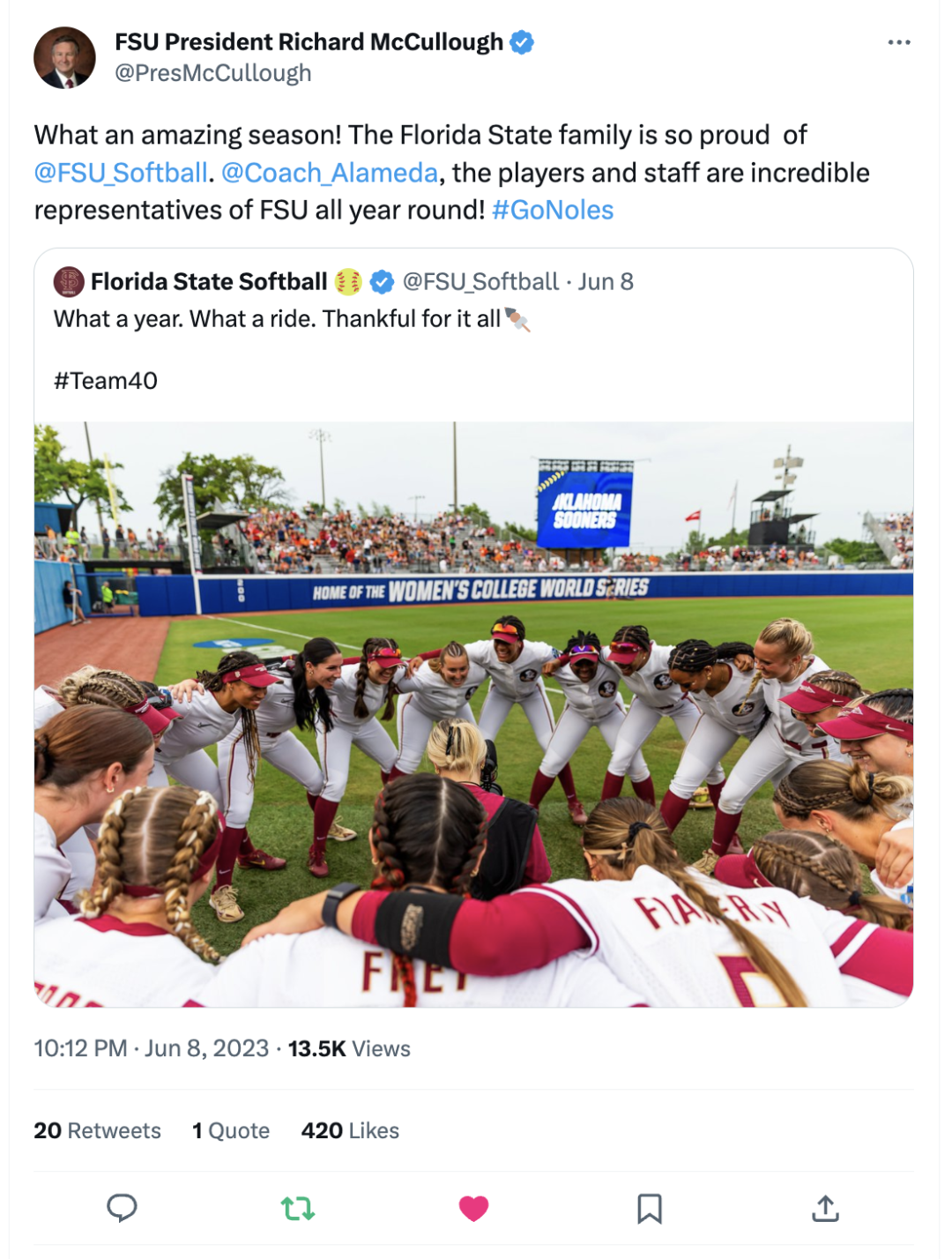This screenshot has width=952, height=1259.
Task: Open the softball team huddle photo
Action: (473, 714)
